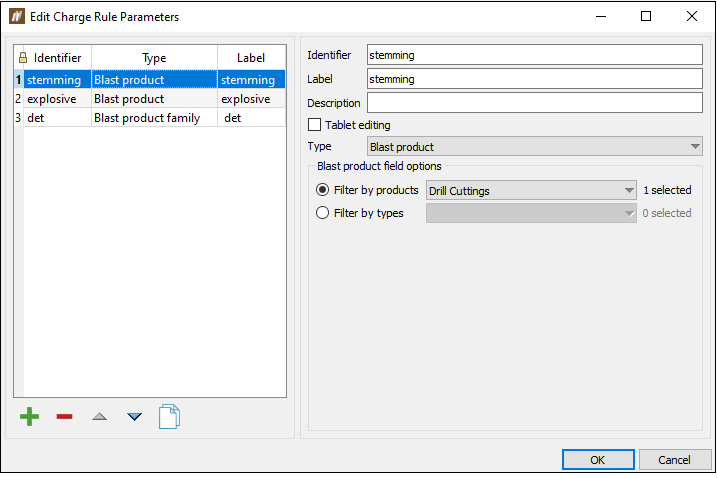The image size is (717, 478).
Task: Click into the Description field
Action: point(535,103)
